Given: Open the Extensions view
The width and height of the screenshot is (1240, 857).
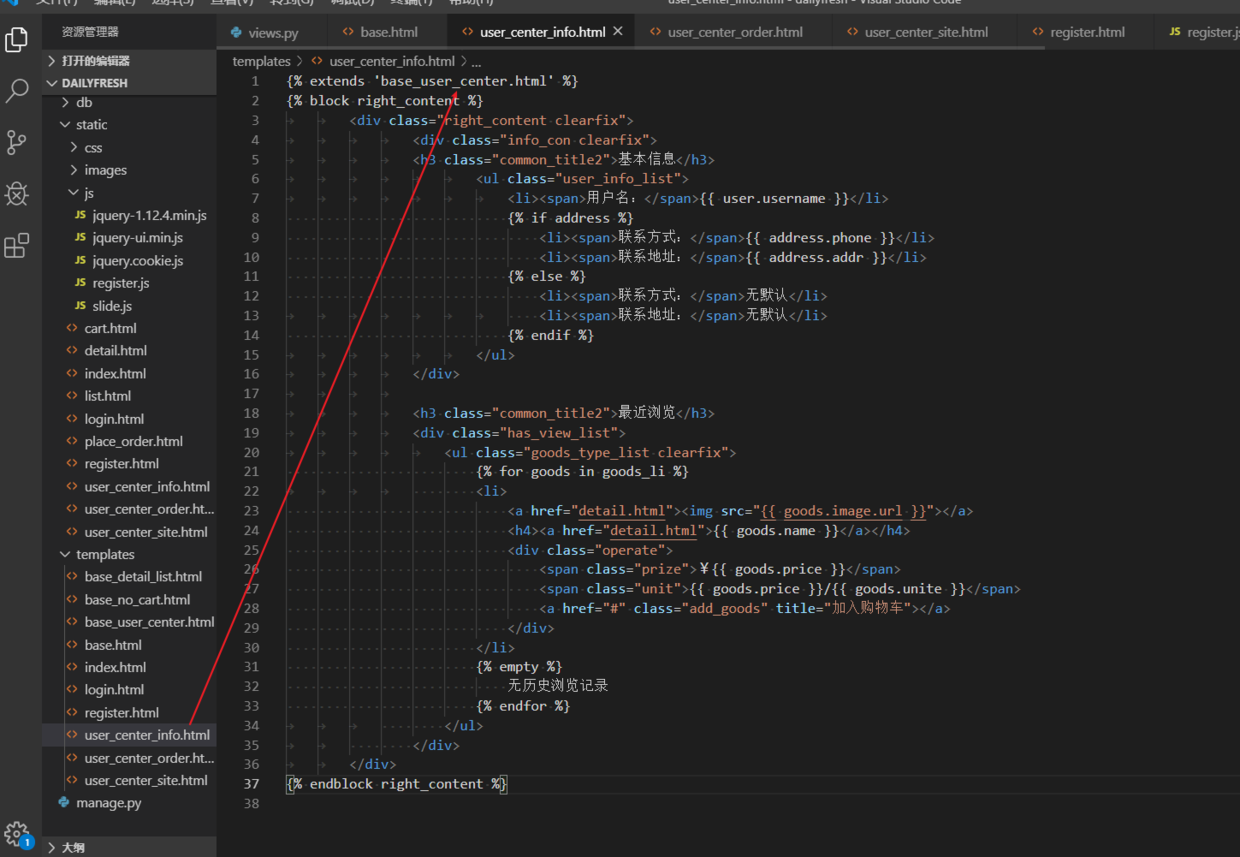Looking at the screenshot, I should tap(17, 246).
